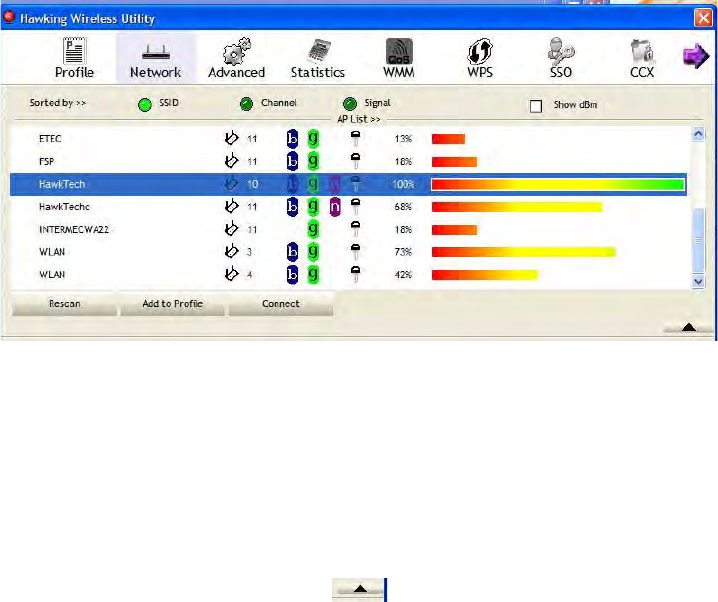Switch to the WMM tab label
The width and height of the screenshot is (718, 602).
(399, 72)
